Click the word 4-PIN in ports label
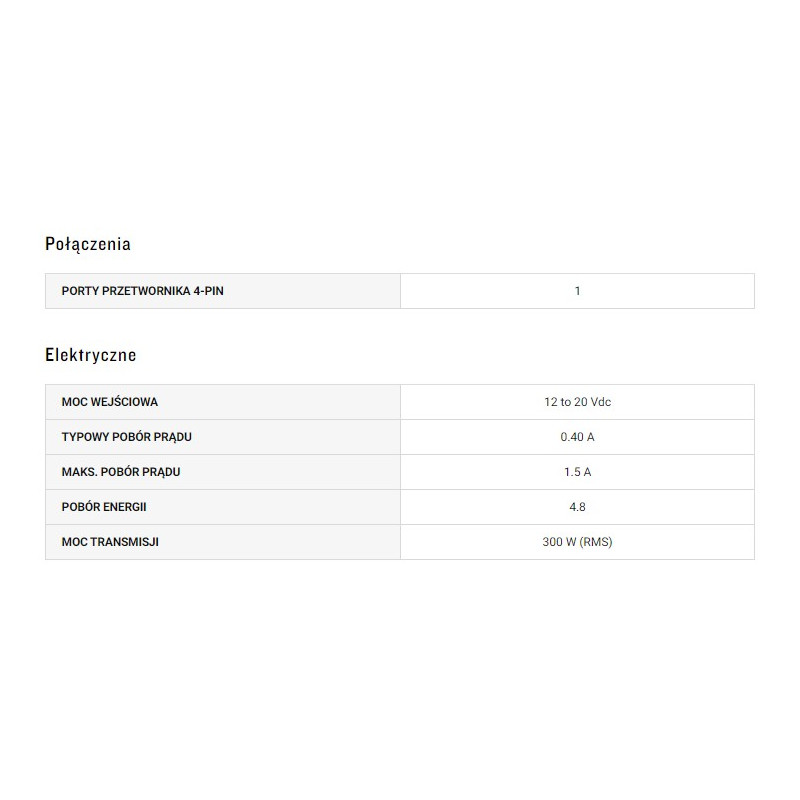Image resolution: width=800 pixels, height=800 pixels. click(x=220, y=291)
